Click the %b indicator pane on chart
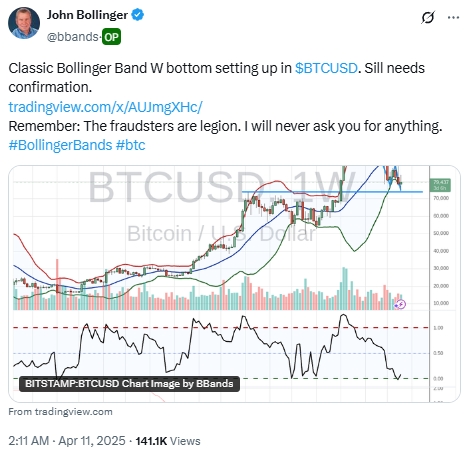470x457 pixels. click(221, 348)
